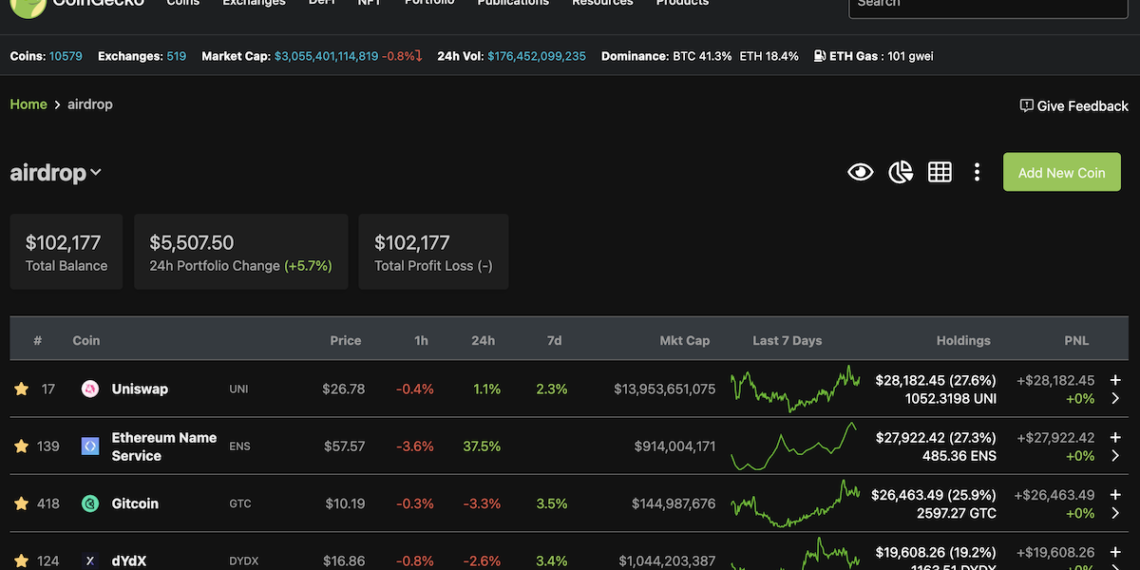Switch to the grid table view icon
1140x570 pixels.
pyautogui.click(x=939, y=172)
